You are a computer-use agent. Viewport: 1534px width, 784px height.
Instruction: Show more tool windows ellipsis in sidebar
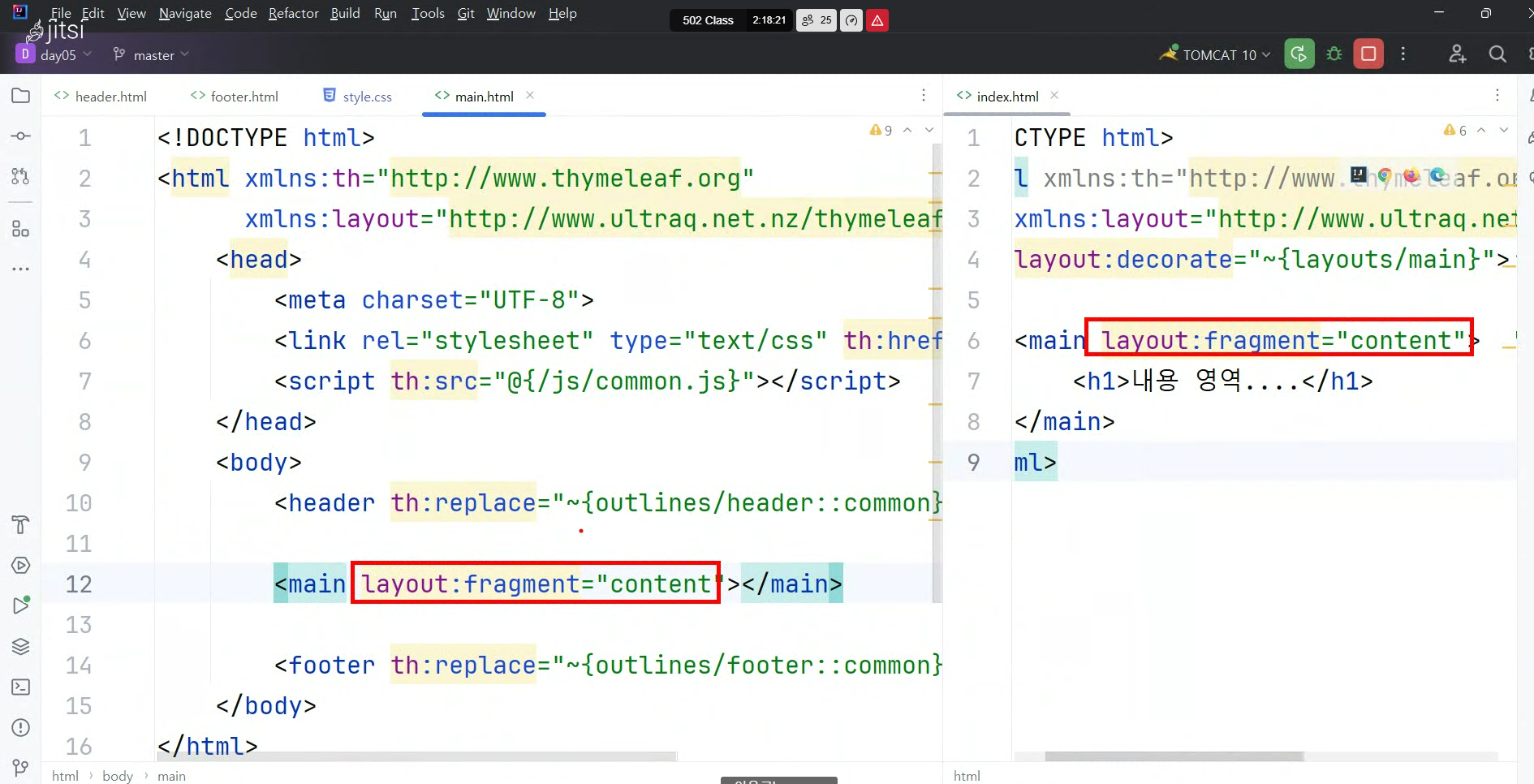point(21,269)
